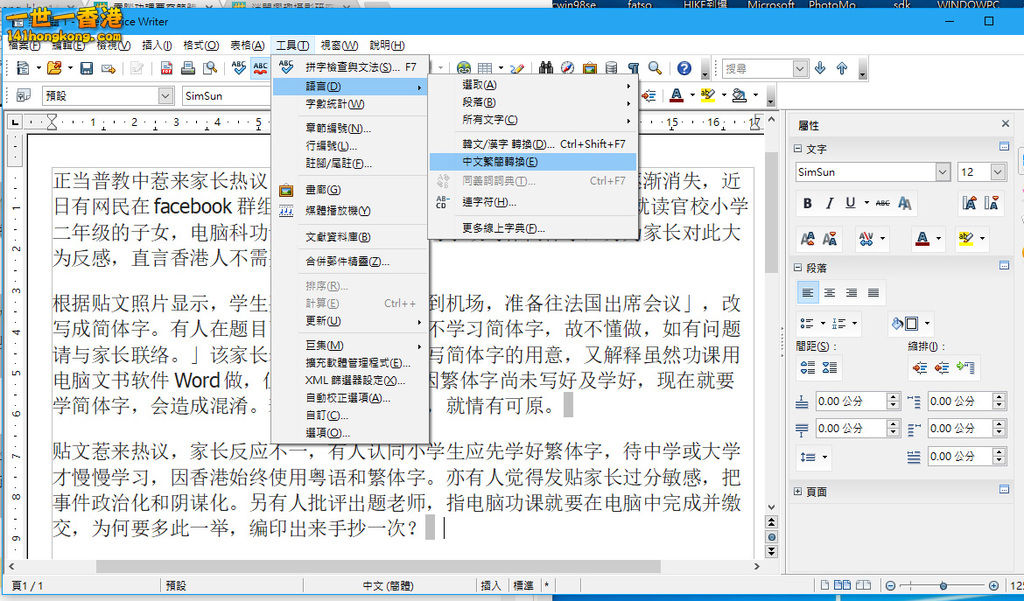Toggle formatting marks pilcrow icon
Image resolution: width=1024 pixels, height=601 pixels.
[633, 68]
